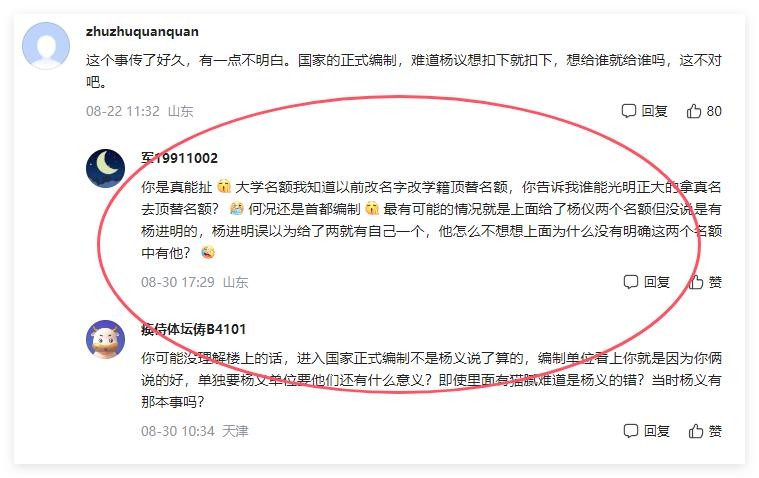
Task: Click reply bubble icon on 08-30 10:34 comment
Action: (x=631, y=431)
